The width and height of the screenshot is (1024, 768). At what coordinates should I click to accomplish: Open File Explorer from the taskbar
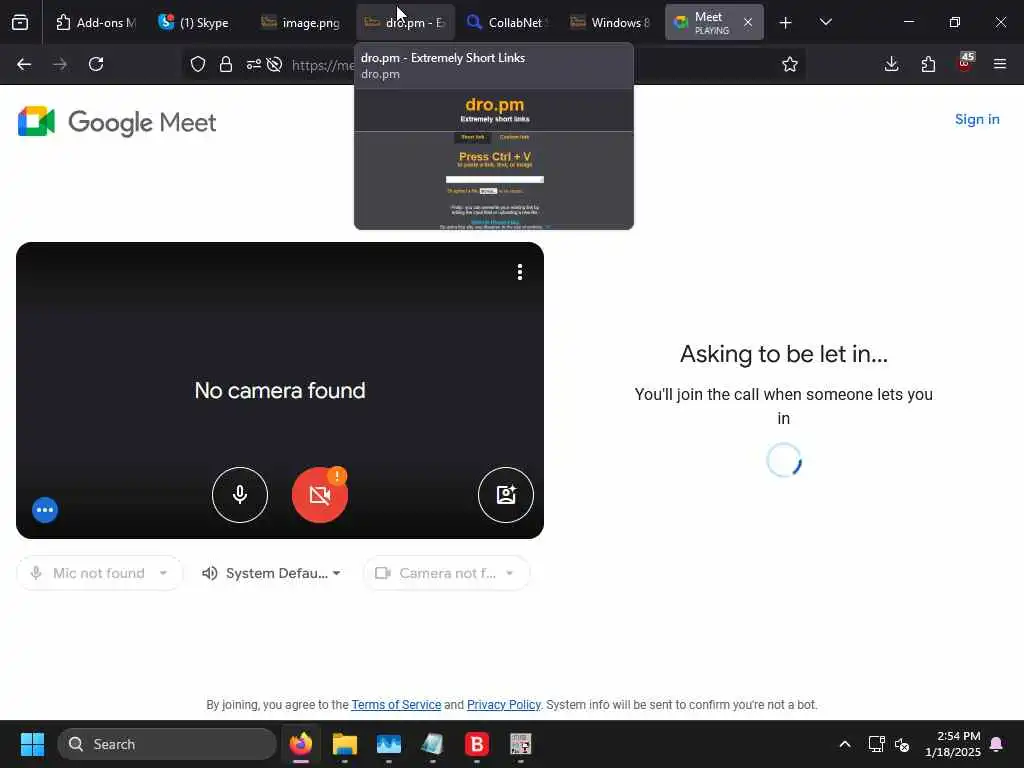(x=345, y=744)
